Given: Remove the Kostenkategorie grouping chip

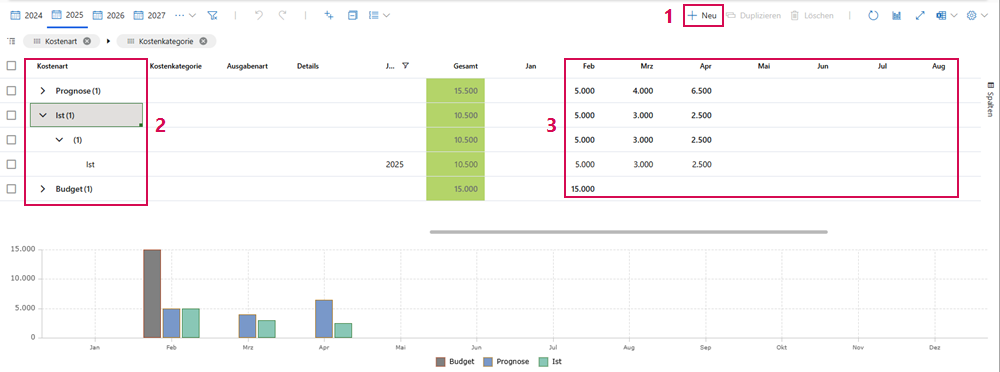Looking at the screenshot, I should 203,41.
